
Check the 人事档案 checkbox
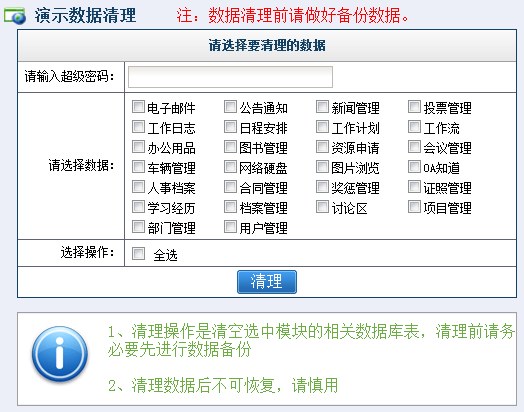(138, 187)
